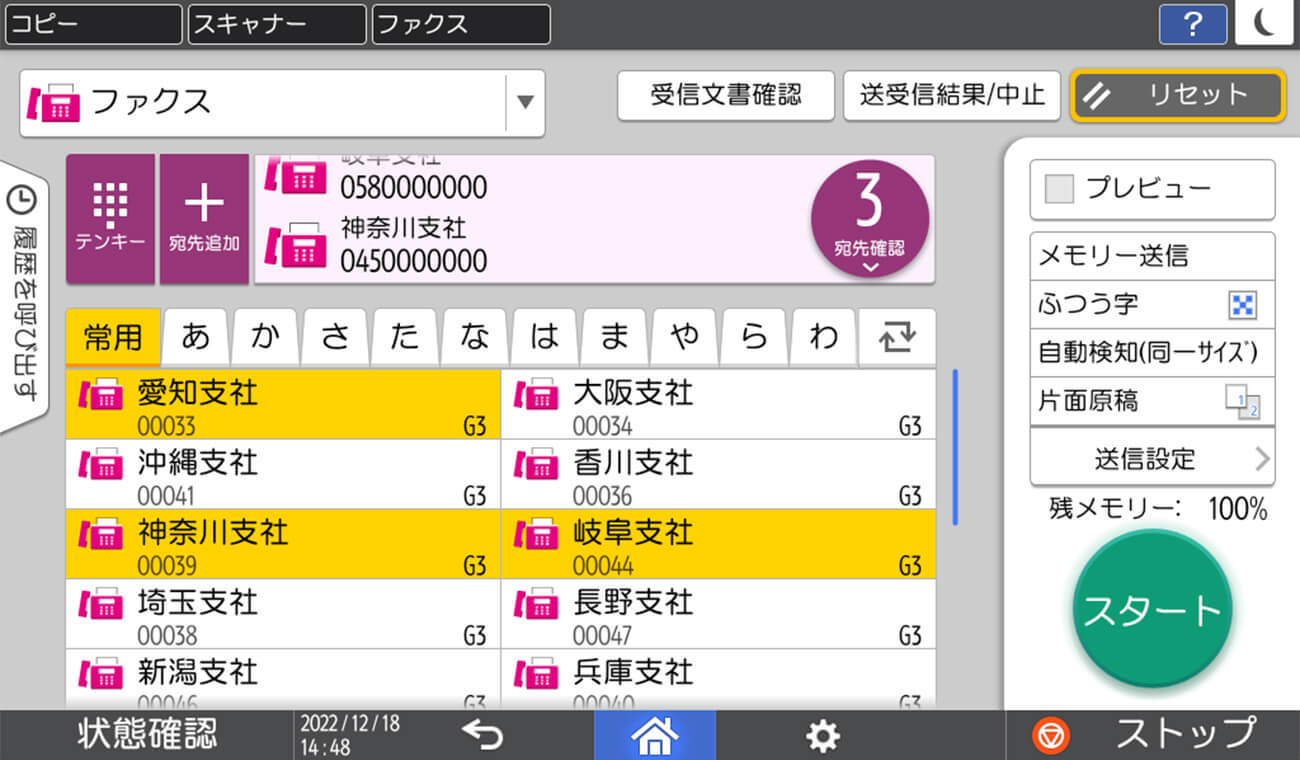Tap the settings gear icon
This screenshot has width=1300, height=760.
coord(822,735)
